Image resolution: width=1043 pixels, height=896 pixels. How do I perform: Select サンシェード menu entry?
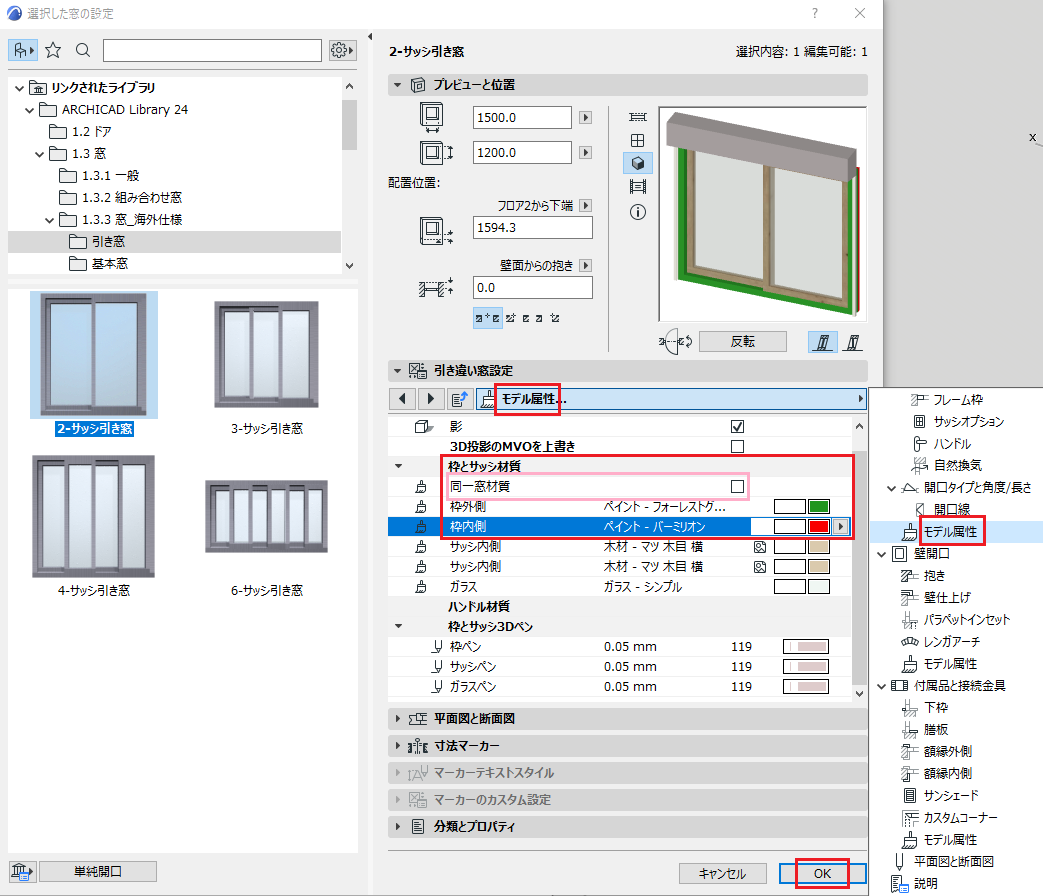pyautogui.click(x=951, y=796)
